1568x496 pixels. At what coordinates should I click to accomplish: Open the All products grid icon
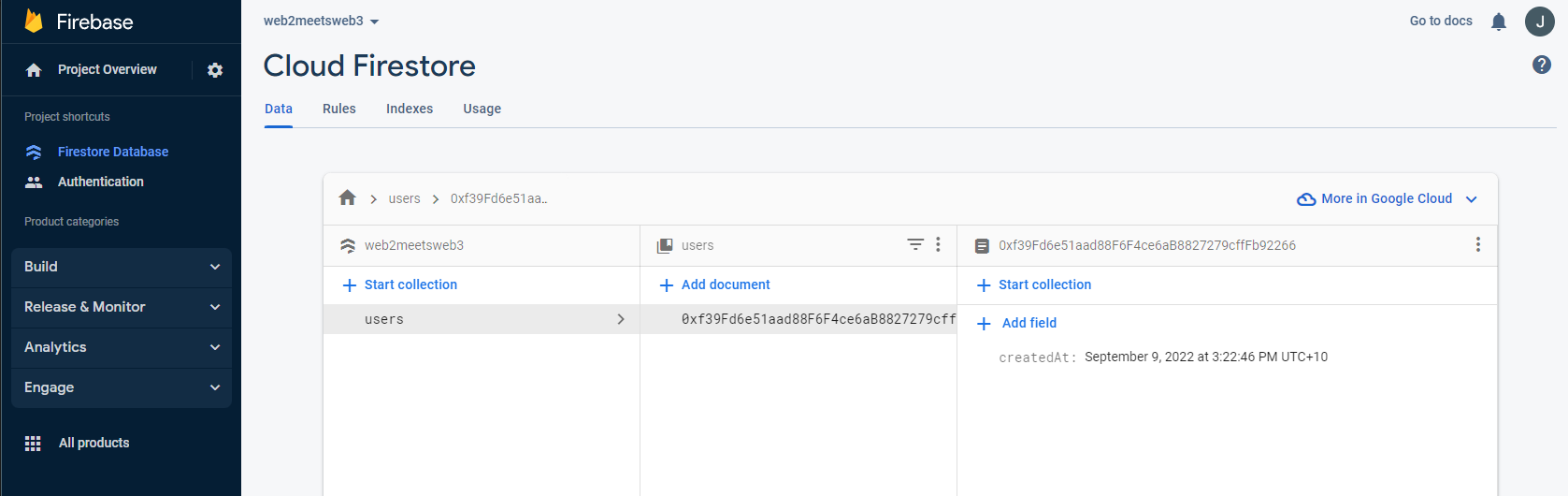[x=33, y=444]
